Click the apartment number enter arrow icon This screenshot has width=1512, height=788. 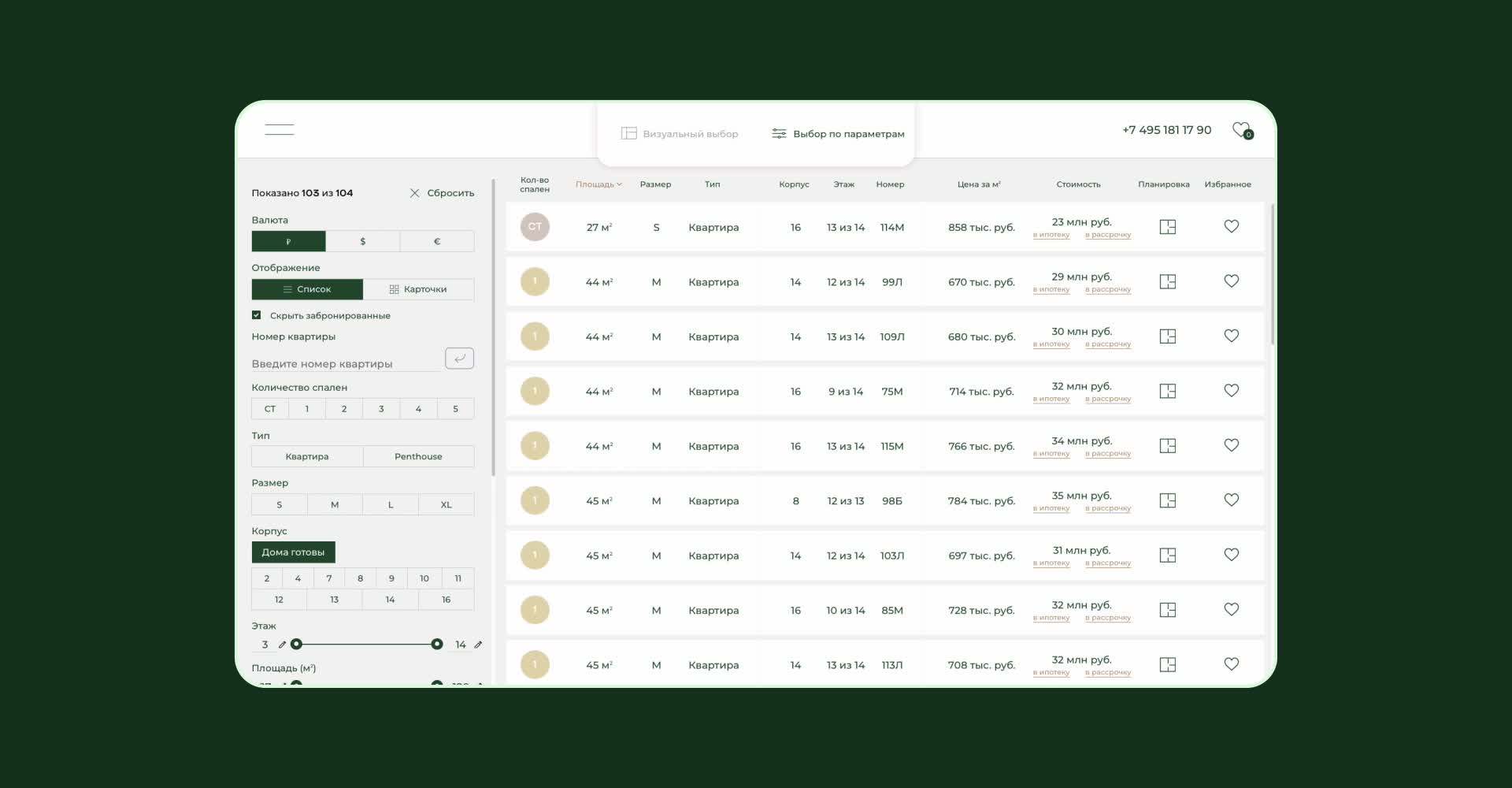[459, 359]
